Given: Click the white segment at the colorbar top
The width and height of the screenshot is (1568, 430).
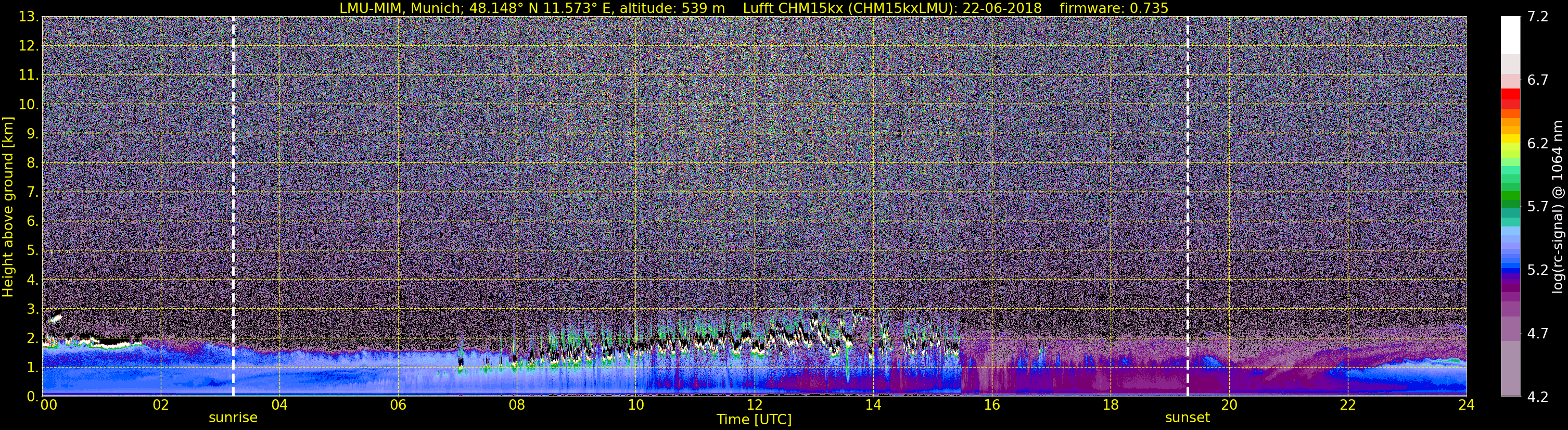Looking at the screenshot, I should pyautogui.click(x=1511, y=35).
